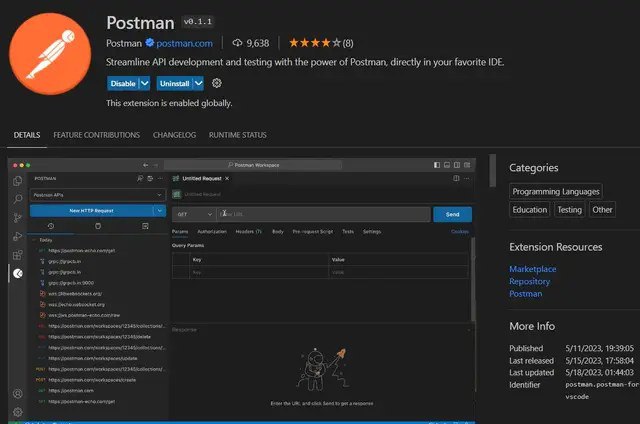Click the Enter URL input field
The height and width of the screenshot is (424, 640).
click(323, 214)
